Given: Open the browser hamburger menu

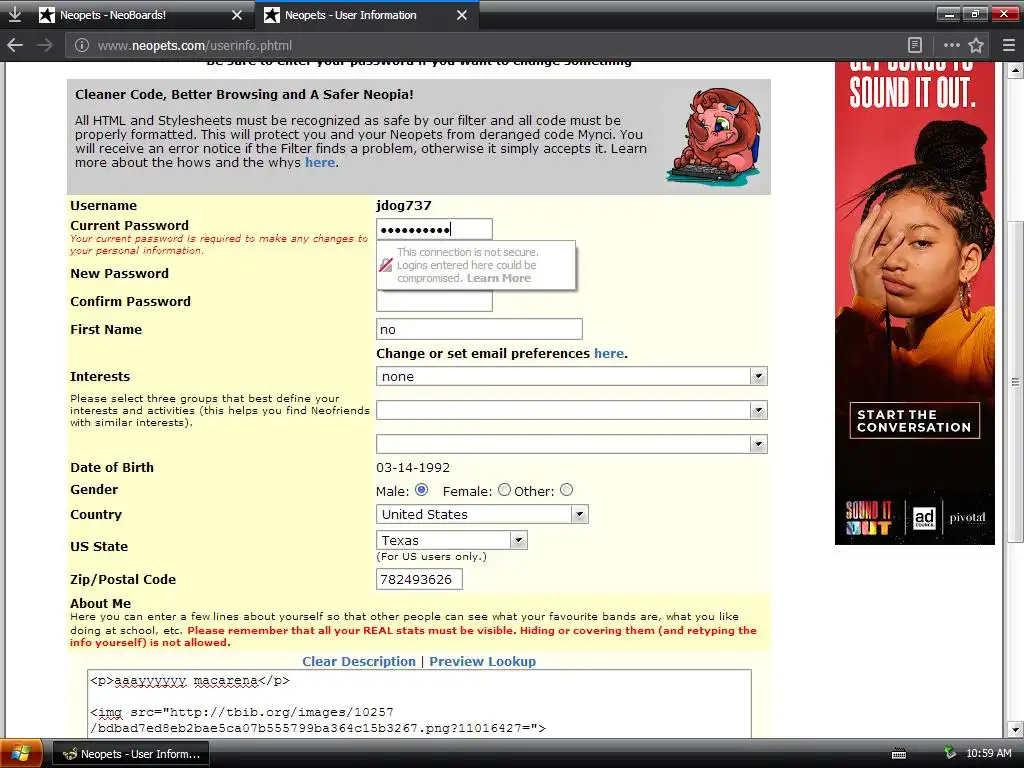Looking at the screenshot, I should (1008, 45).
